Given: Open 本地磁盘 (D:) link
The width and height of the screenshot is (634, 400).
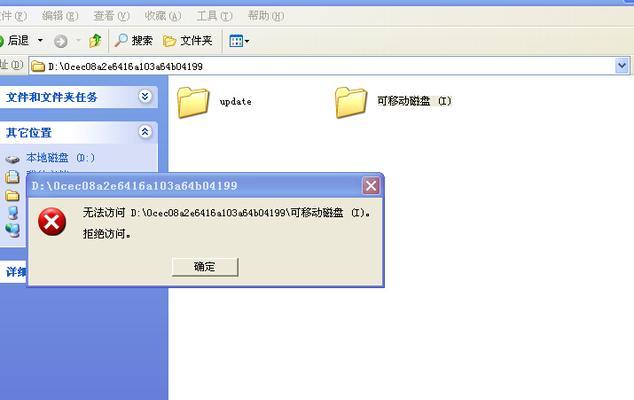Looking at the screenshot, I should tap(60, 157).
